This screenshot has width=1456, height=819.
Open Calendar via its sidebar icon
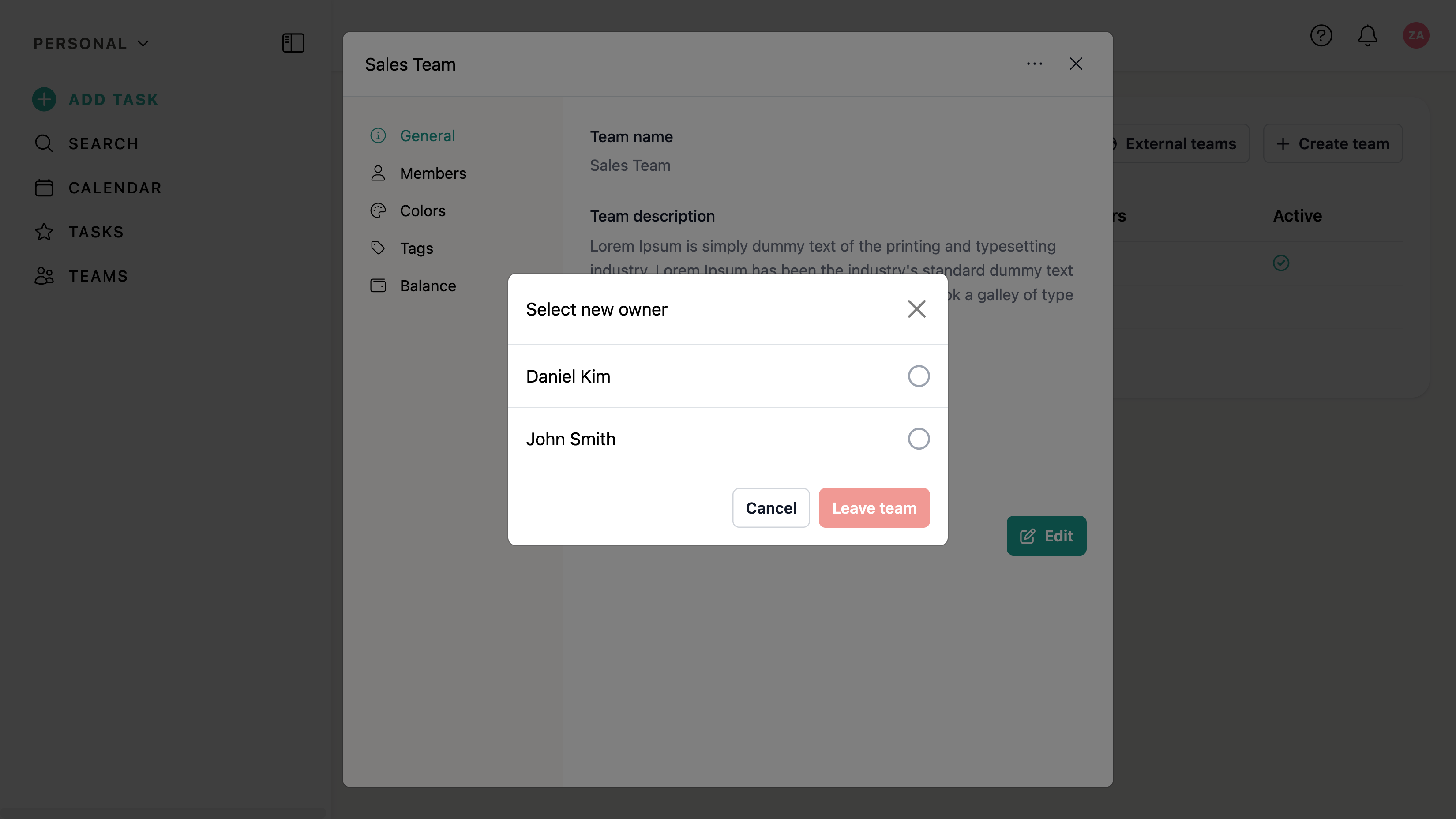[x=44, y=188]
